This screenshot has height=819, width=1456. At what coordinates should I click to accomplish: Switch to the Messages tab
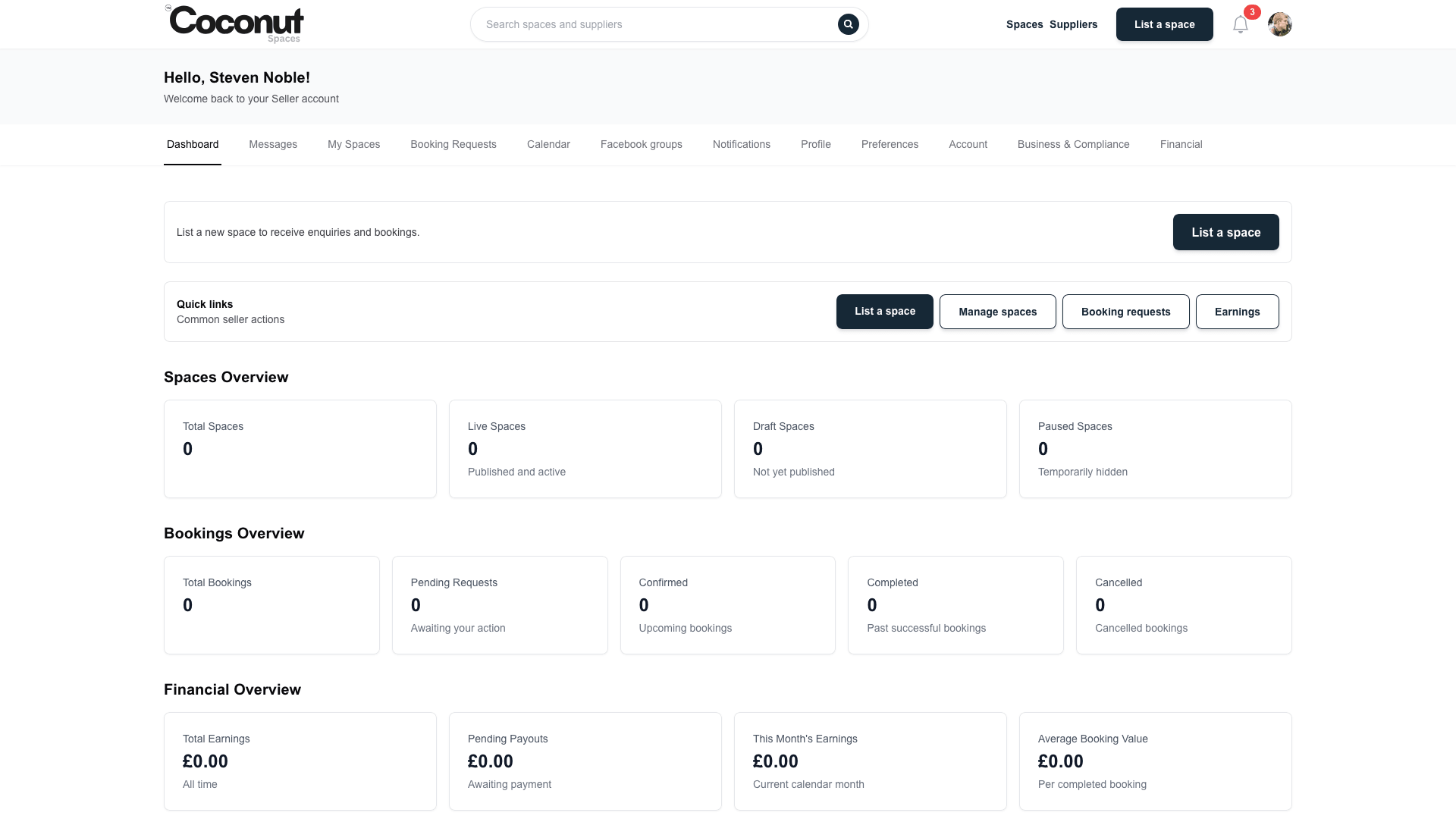[x=273, y=144]
